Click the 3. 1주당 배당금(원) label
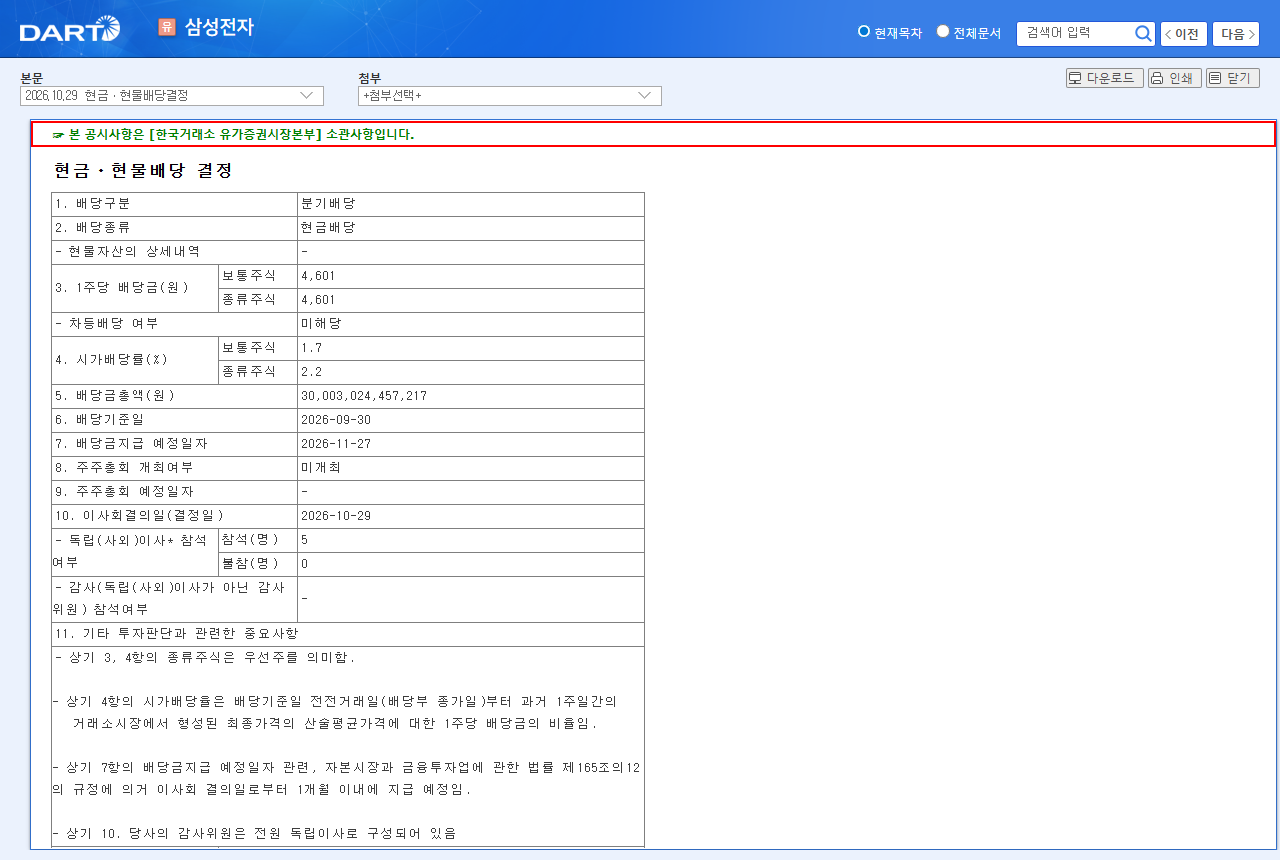Viewport: 1280px width, 860px height. coord(122,288)
